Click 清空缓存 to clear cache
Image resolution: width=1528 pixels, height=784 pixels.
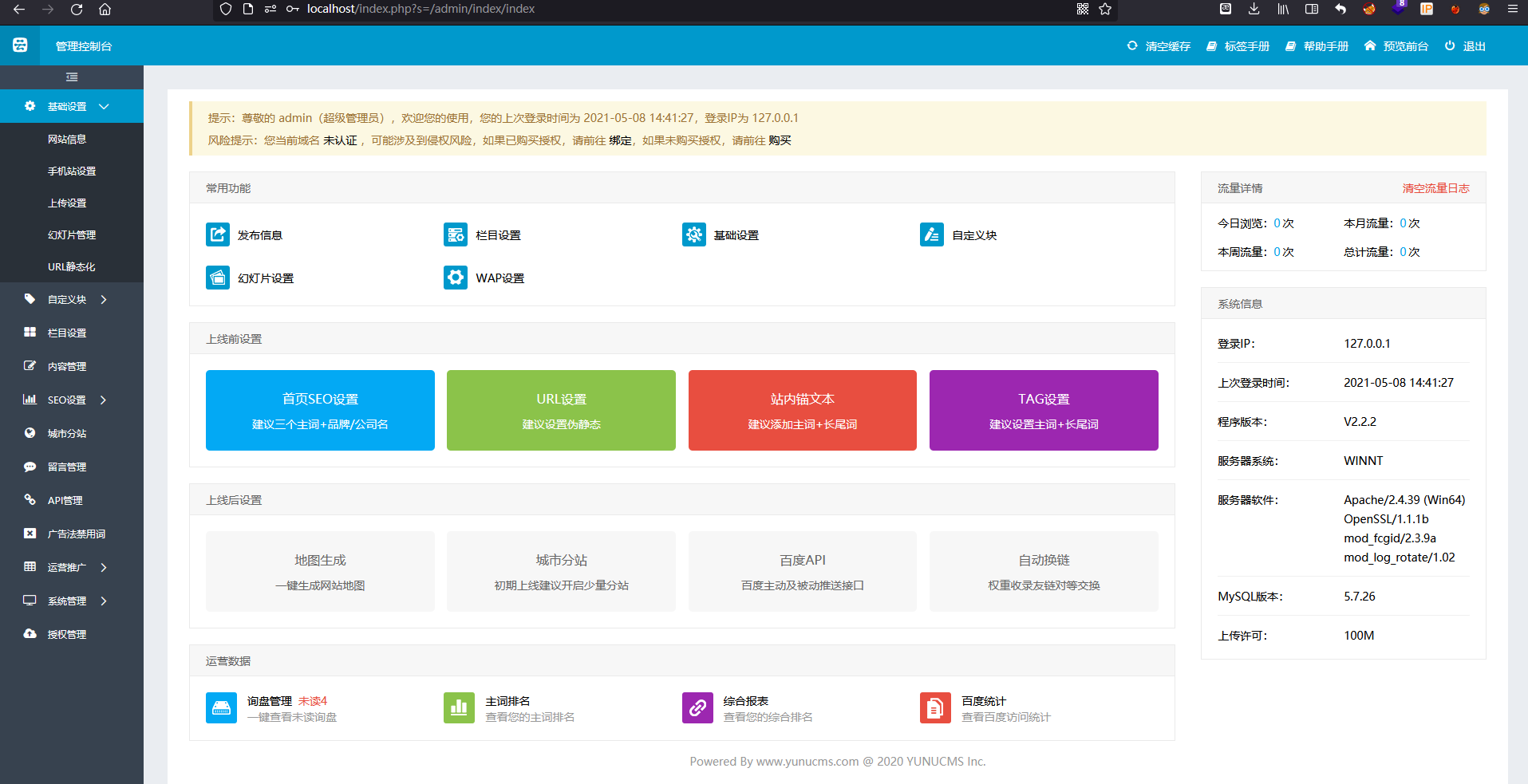(1159, 46)
